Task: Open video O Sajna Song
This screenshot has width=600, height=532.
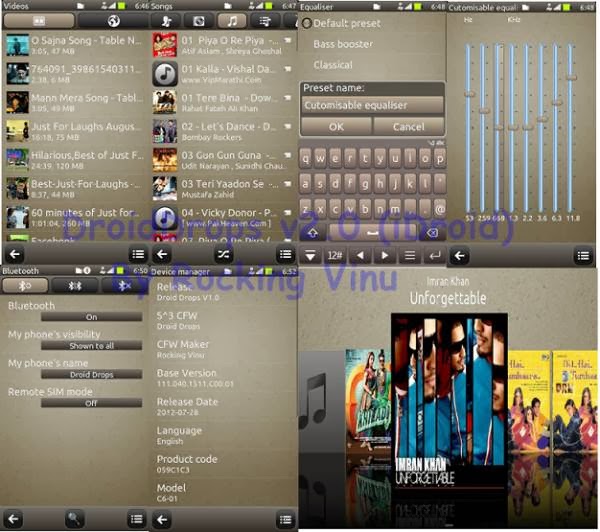Action: pos(75,45)
